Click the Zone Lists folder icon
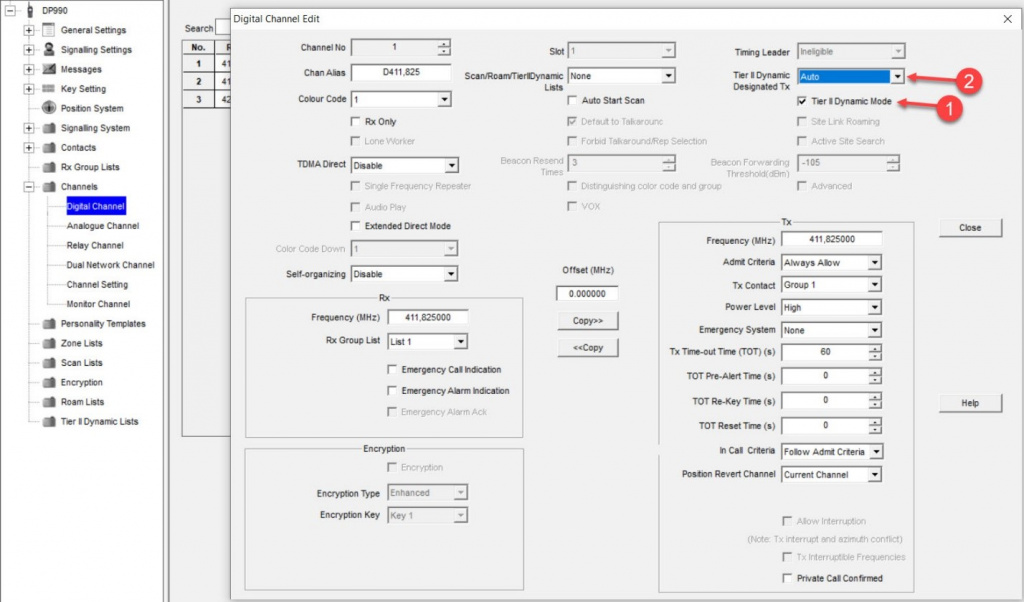This screenshot has width=1024, height=602. click(48, 343)
